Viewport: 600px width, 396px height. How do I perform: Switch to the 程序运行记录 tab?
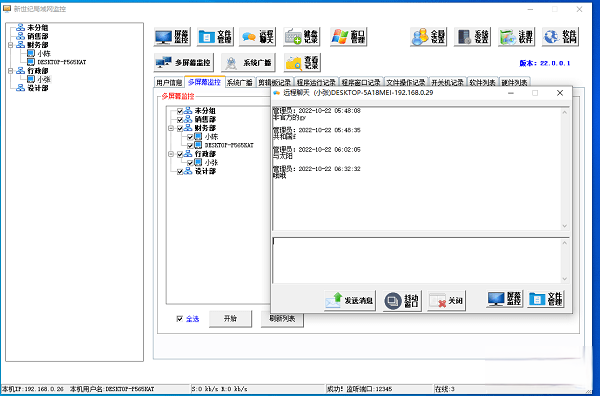[x=316, y=82]
